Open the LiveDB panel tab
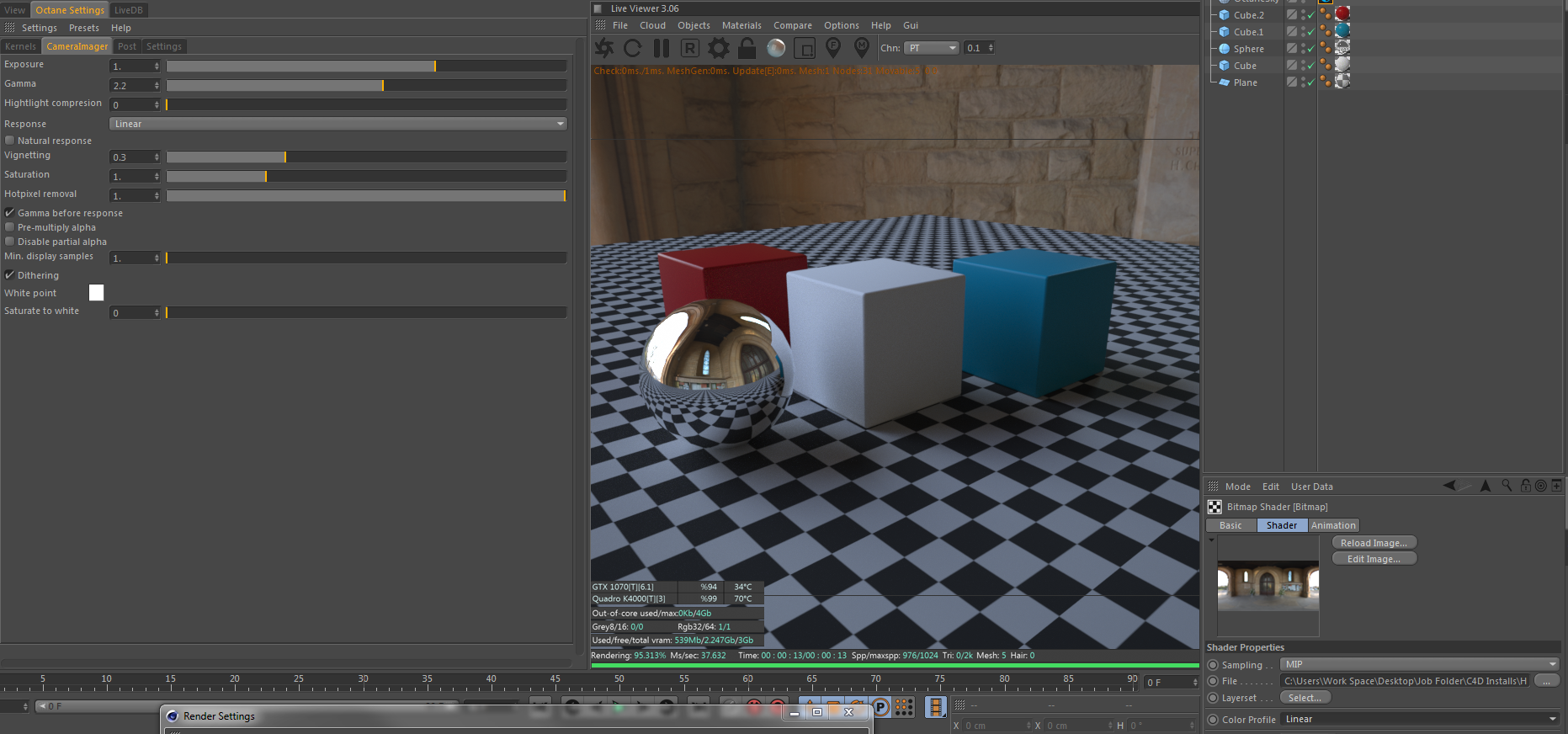Viewport: 1568px width, 734px height. (x=129, y=10)
